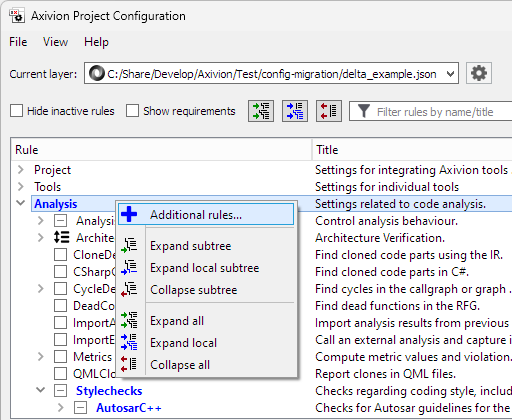This screenshot has width=512, height=420.
Task: Click icon beside Collapse subtree entry
Action: (129, 289)
